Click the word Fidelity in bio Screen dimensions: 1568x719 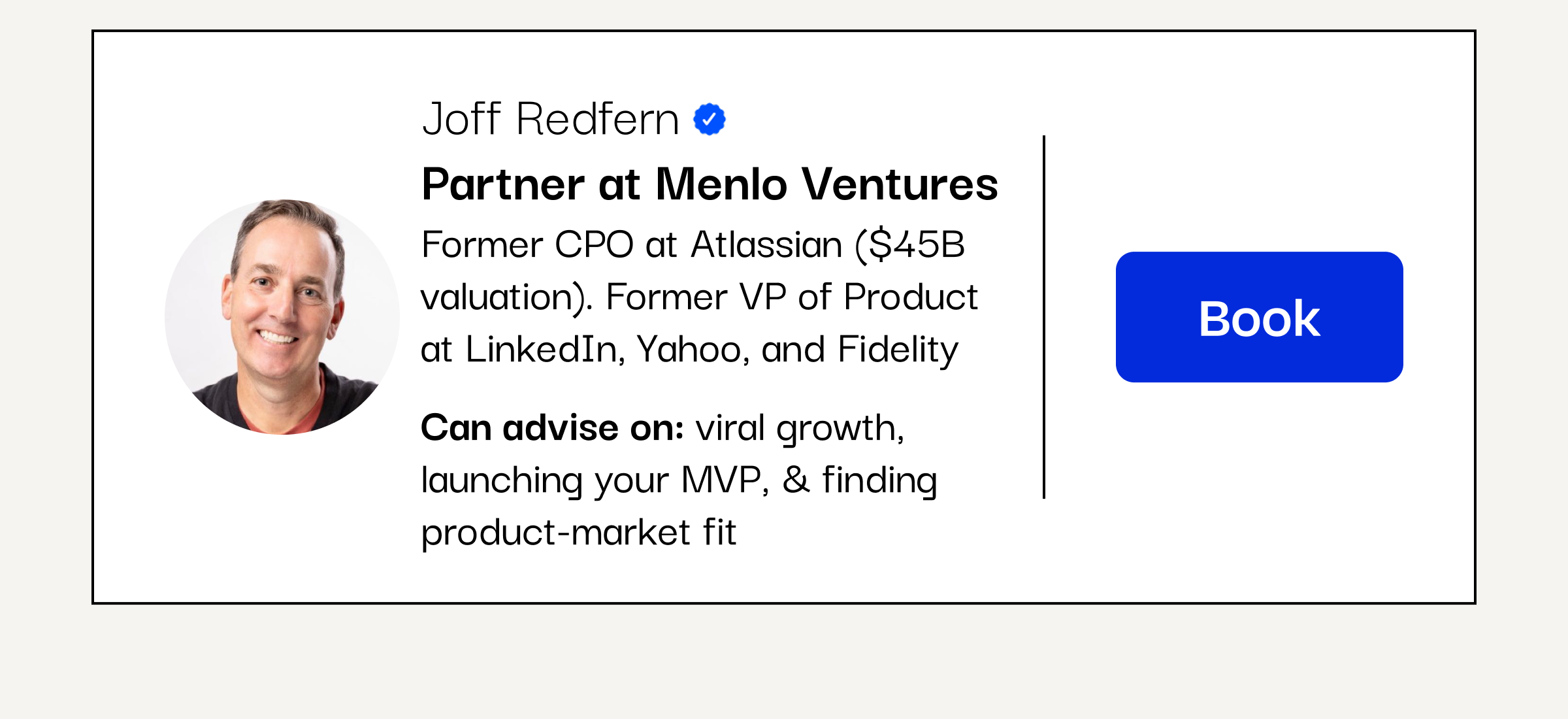tap(898, 350)
